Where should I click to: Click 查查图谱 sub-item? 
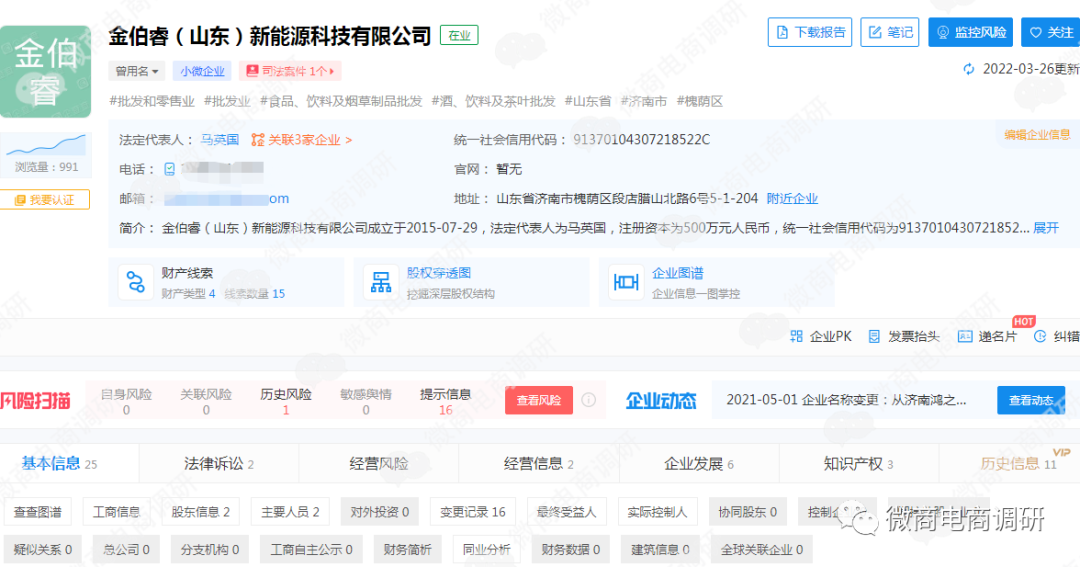point(37,512)
